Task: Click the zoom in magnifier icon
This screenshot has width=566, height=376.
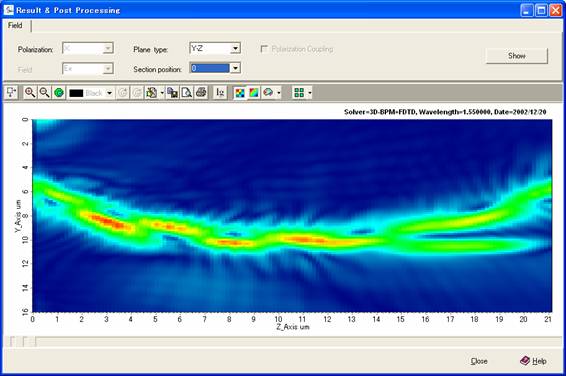Action: [30, 93]
